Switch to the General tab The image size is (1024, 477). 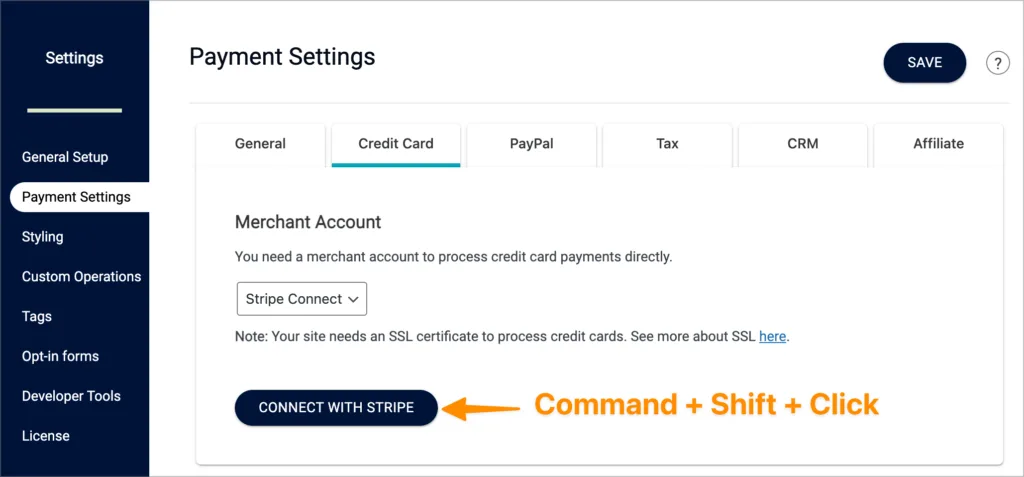coord(260,144)
